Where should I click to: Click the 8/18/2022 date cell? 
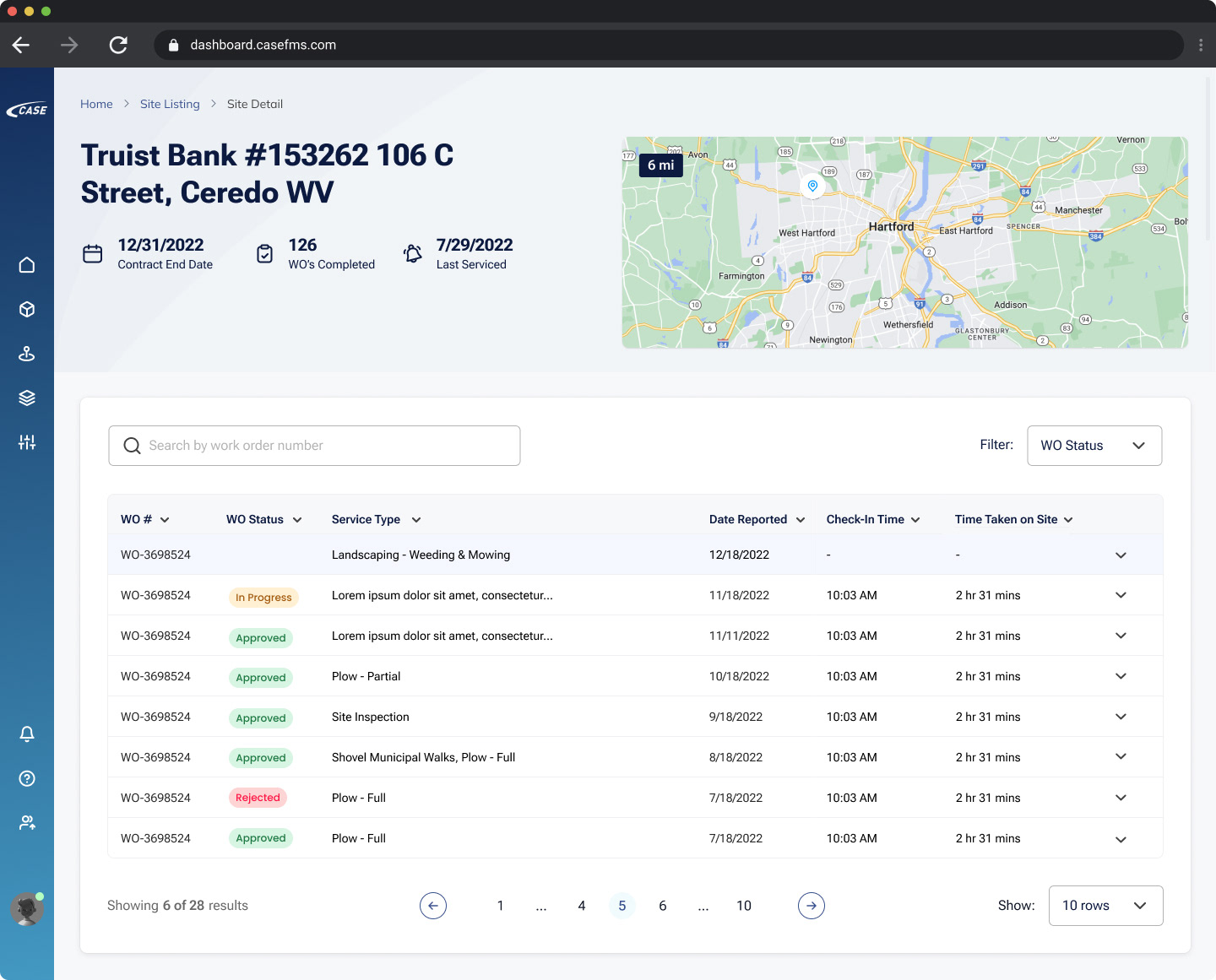pos(736,757)
